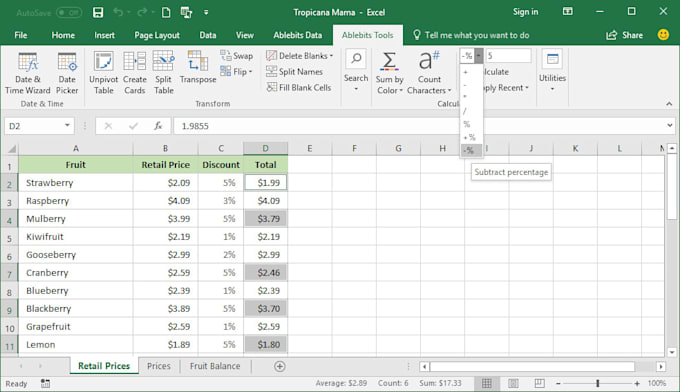
Task: Click the Swap tool
Action: (x=236, y=56)
